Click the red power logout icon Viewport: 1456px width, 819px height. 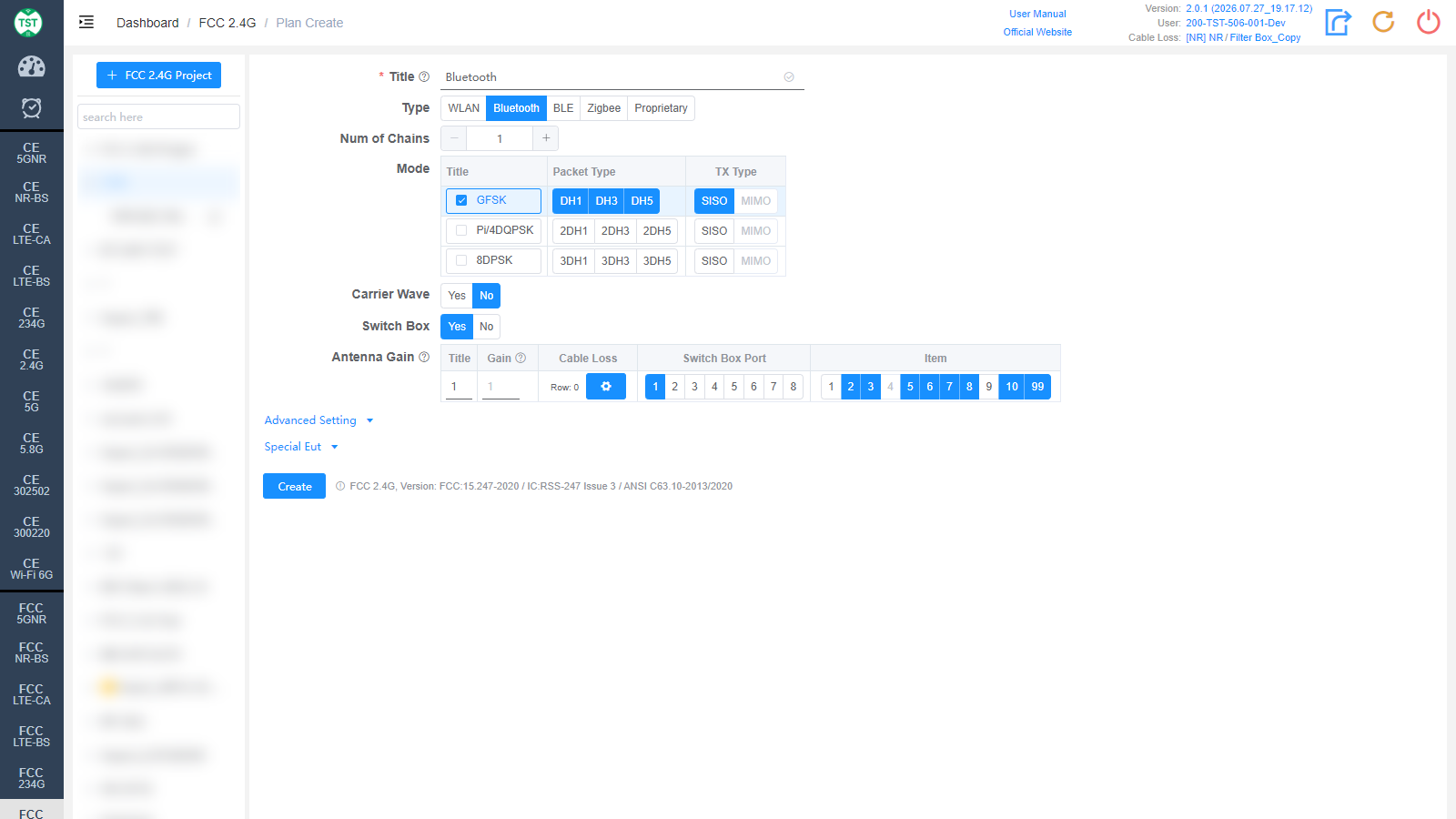click(x=1429, y=22)
